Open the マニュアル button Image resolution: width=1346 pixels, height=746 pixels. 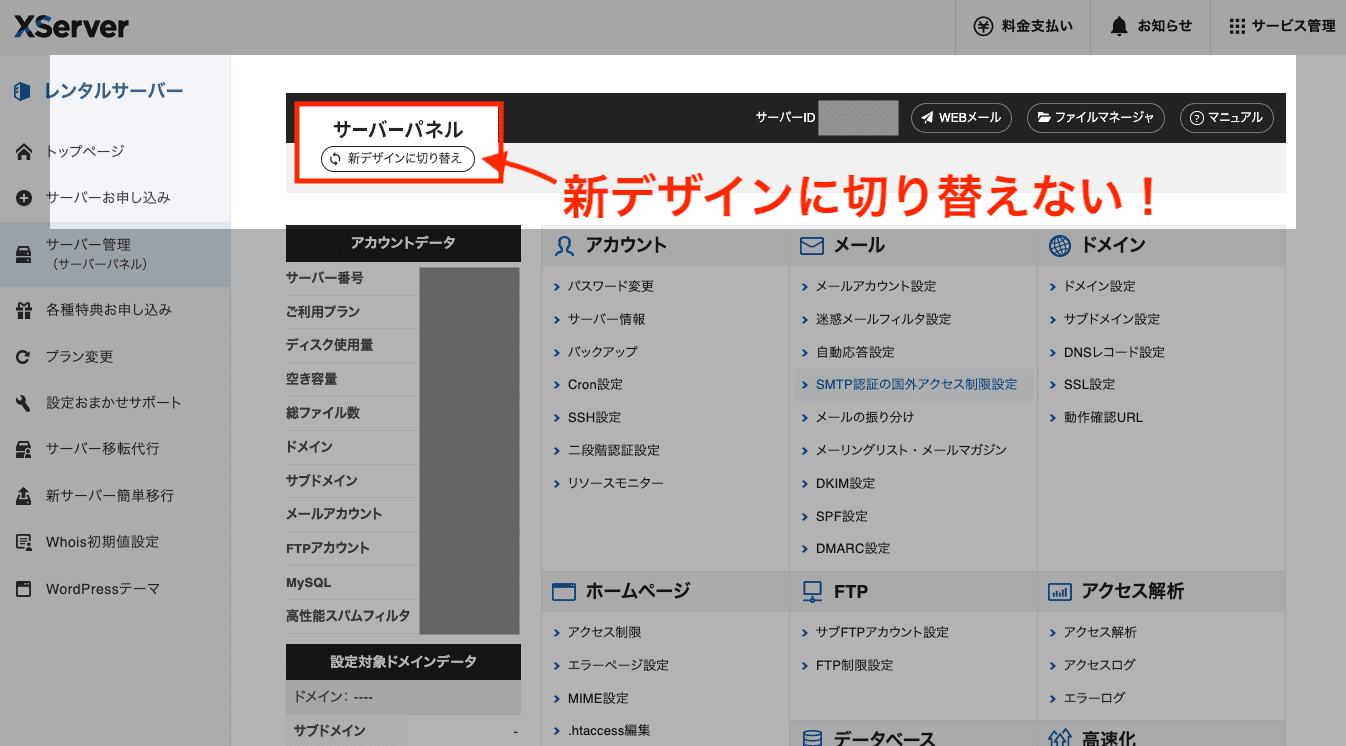pos(1227,118)
